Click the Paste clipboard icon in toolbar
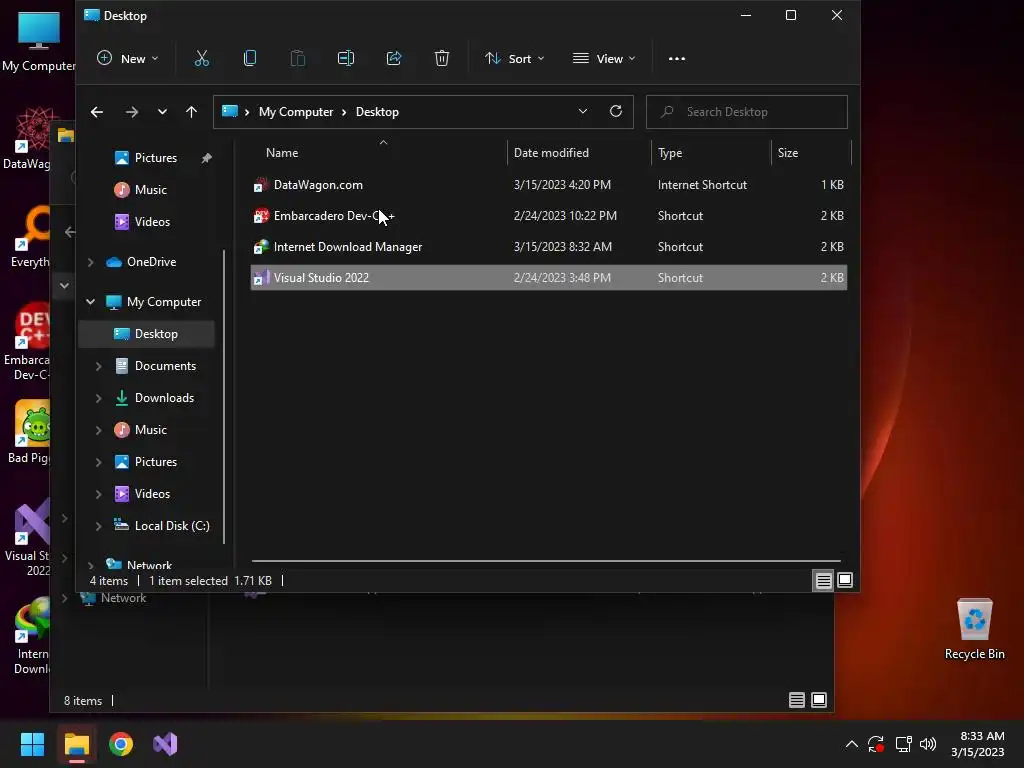Viewport: 1024px width, 768px height. 298,59
